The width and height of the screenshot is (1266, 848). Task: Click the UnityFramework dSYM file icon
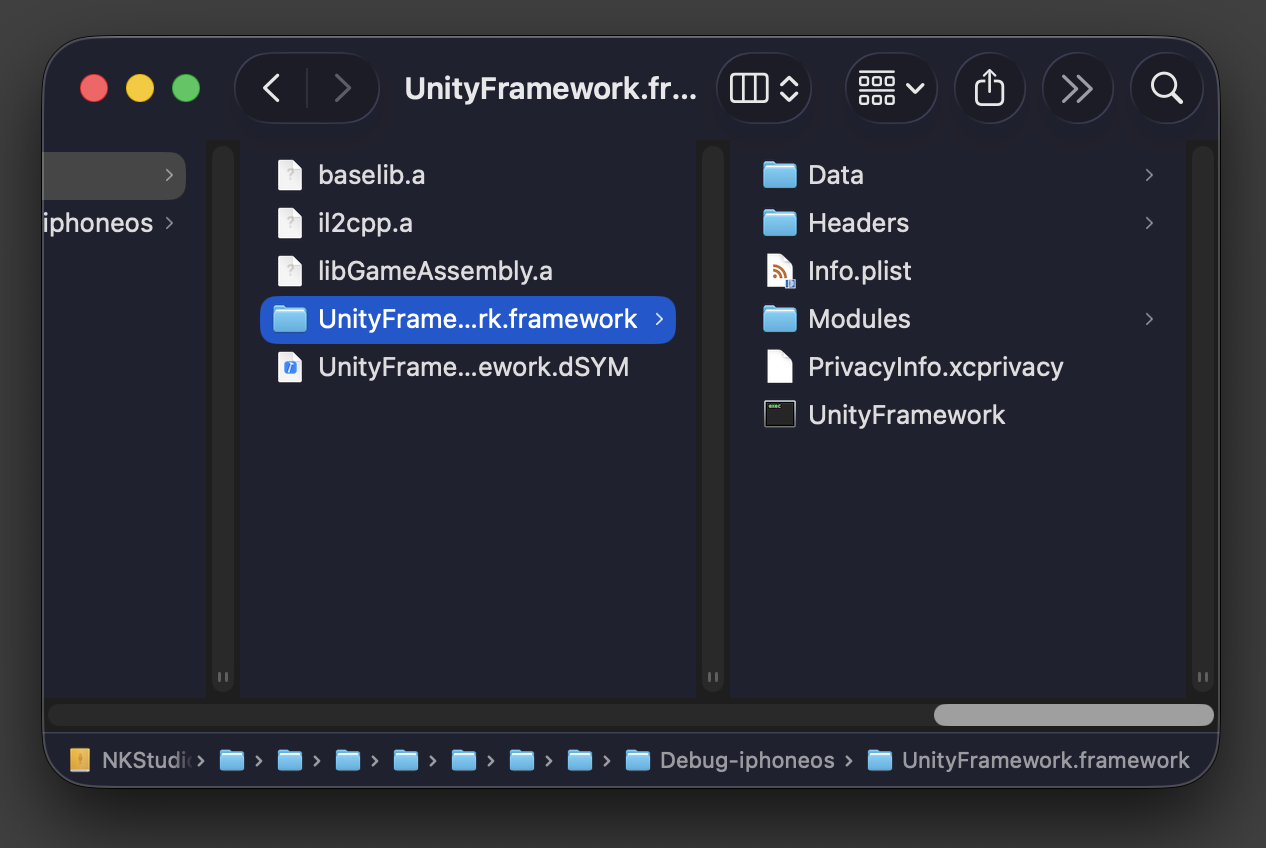click(289, 367)
